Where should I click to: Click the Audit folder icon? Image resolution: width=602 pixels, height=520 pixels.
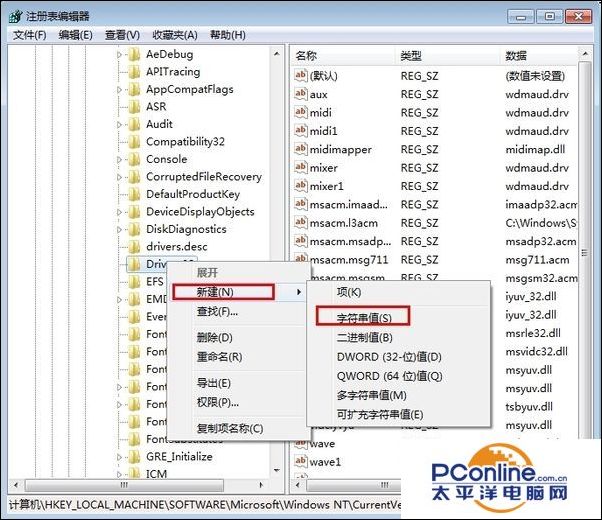tap(134, 124)
